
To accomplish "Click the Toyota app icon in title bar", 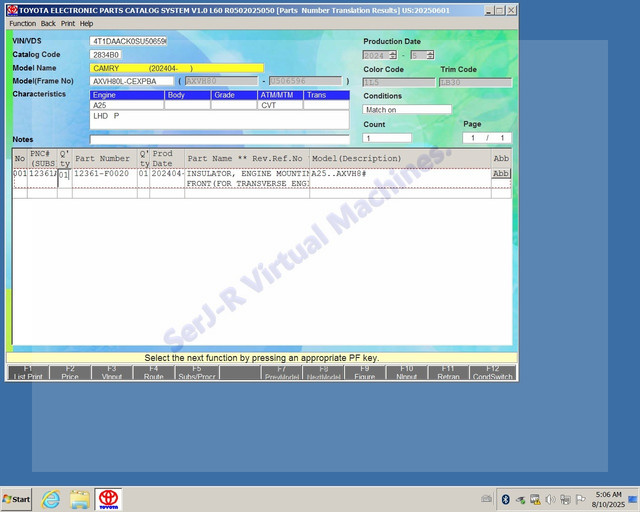I will [x=13, y=10].
